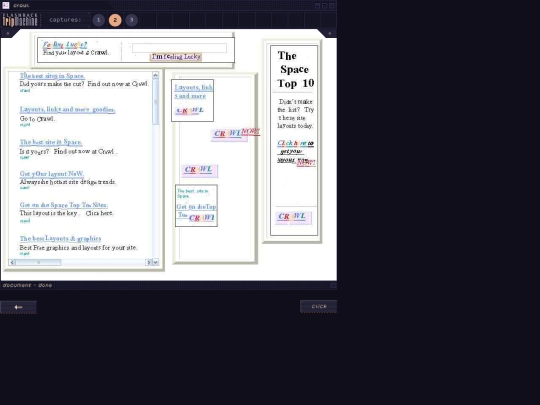Open the 'Feeling Lucky?' link

click(65, 44)
